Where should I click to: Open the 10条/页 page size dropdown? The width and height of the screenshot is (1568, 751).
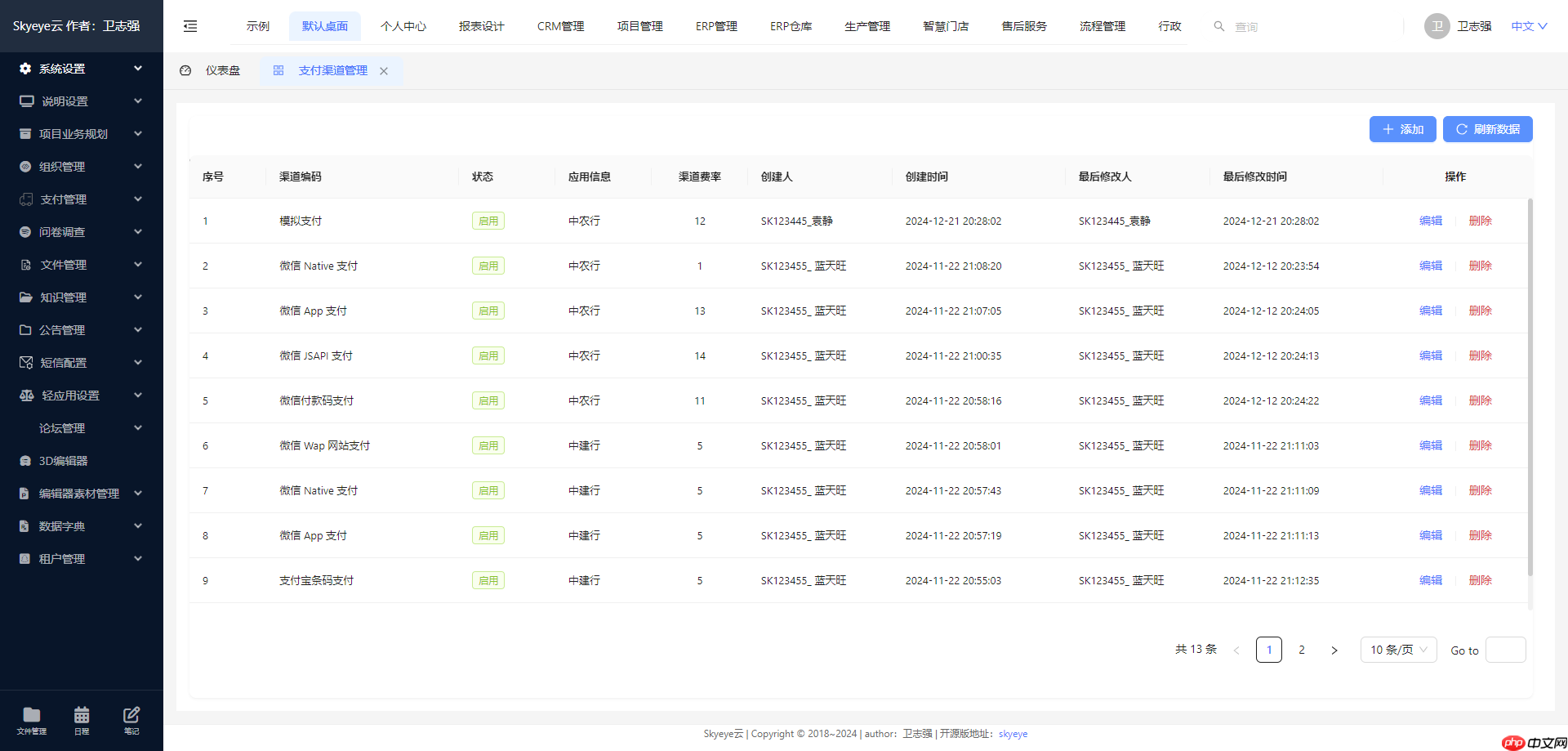click(x=1397, y=650)
